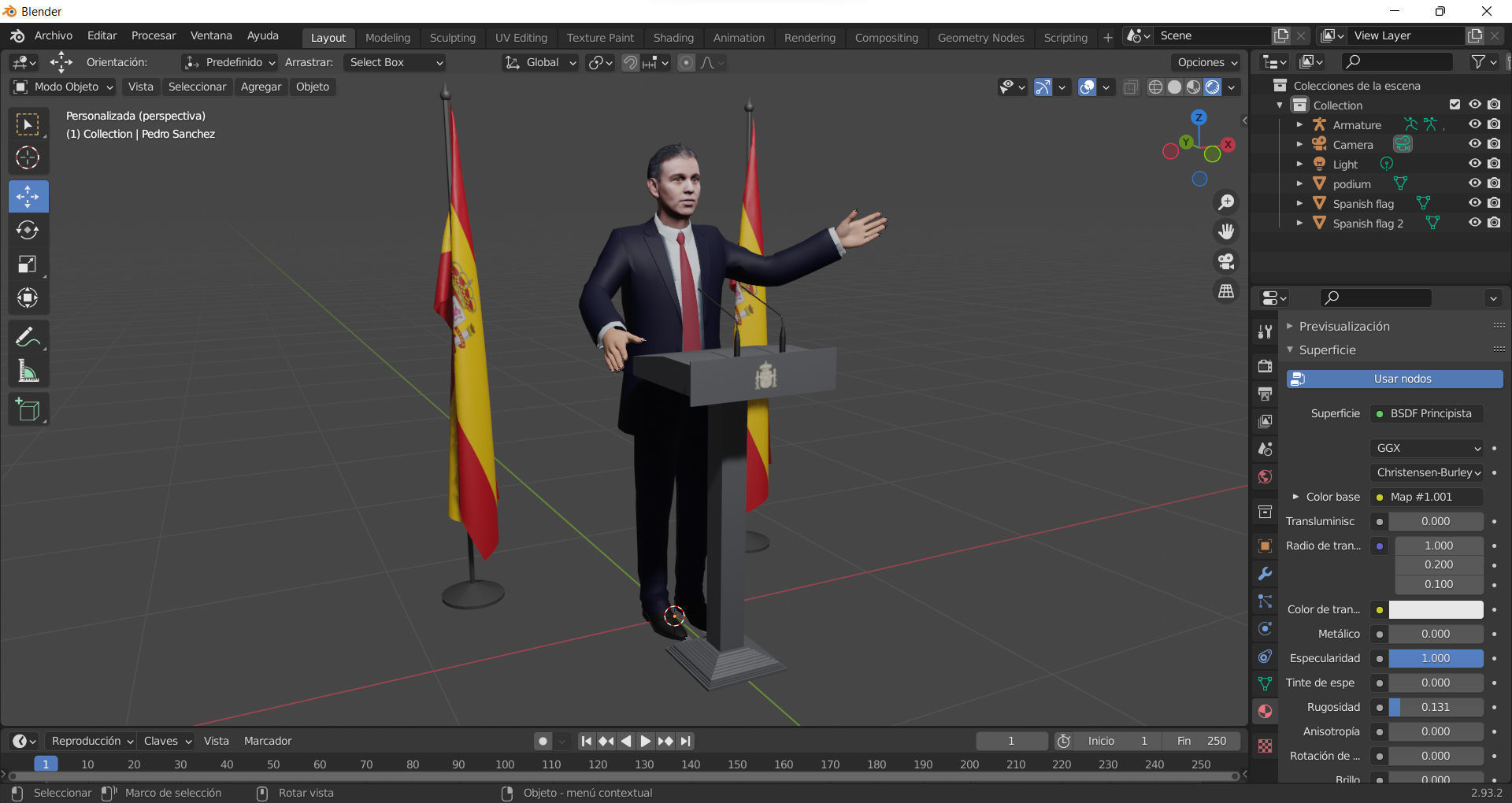Open Predefinido orientation dropdown
The width and height of the screenshot is (1512, 803).
pyautogui.click(x=229, y=63)
